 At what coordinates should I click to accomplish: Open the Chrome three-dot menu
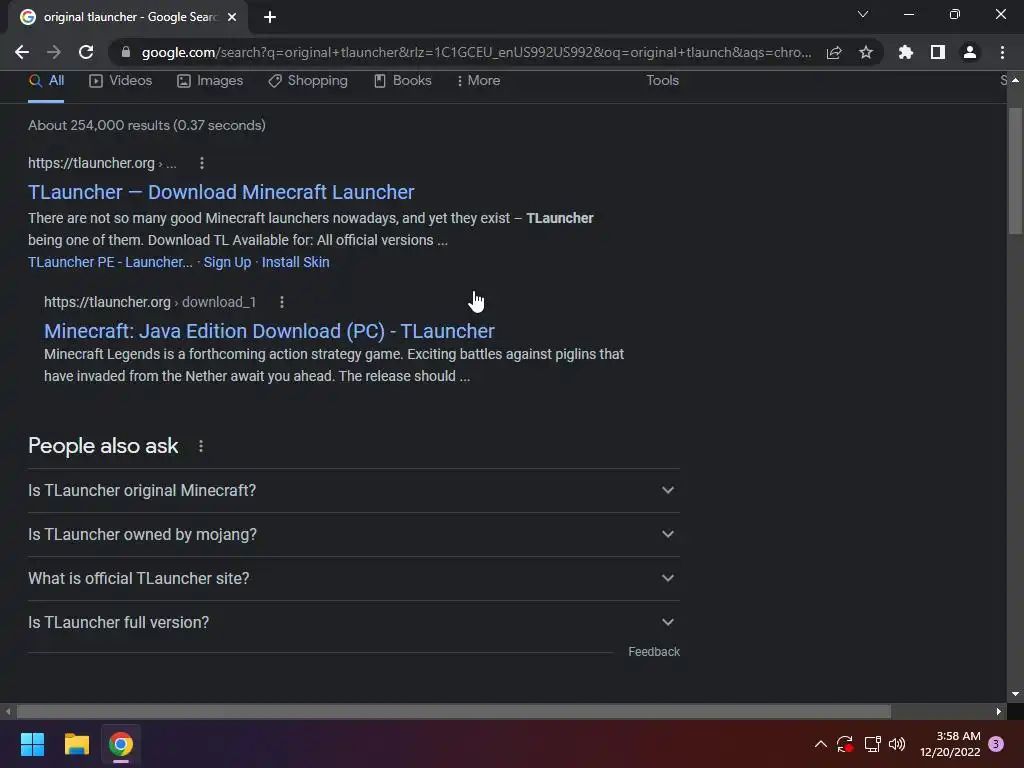(x=1002, y=52)
